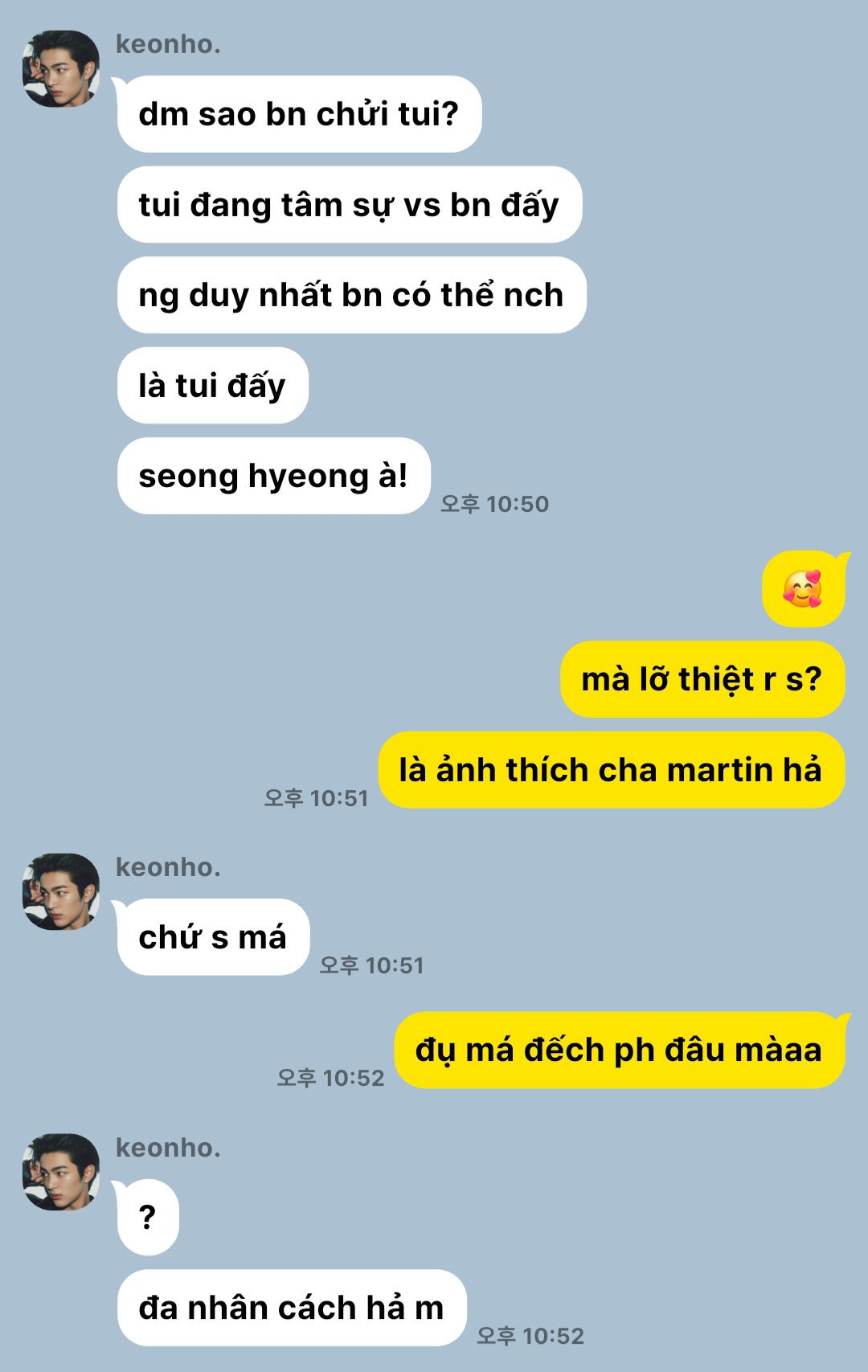This screenshot has width=868, height=1372.
Task: Click the keonho. name above 'dm sao bn chửi tui?'
Action: pos(168,44)
